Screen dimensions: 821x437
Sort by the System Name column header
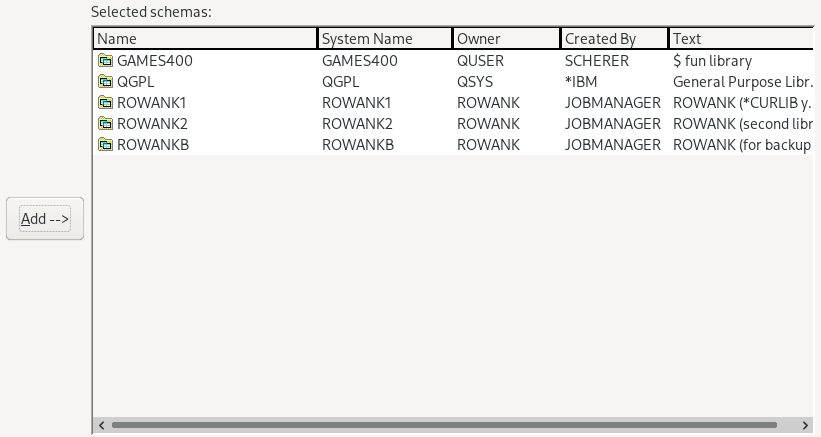[384, 39]
